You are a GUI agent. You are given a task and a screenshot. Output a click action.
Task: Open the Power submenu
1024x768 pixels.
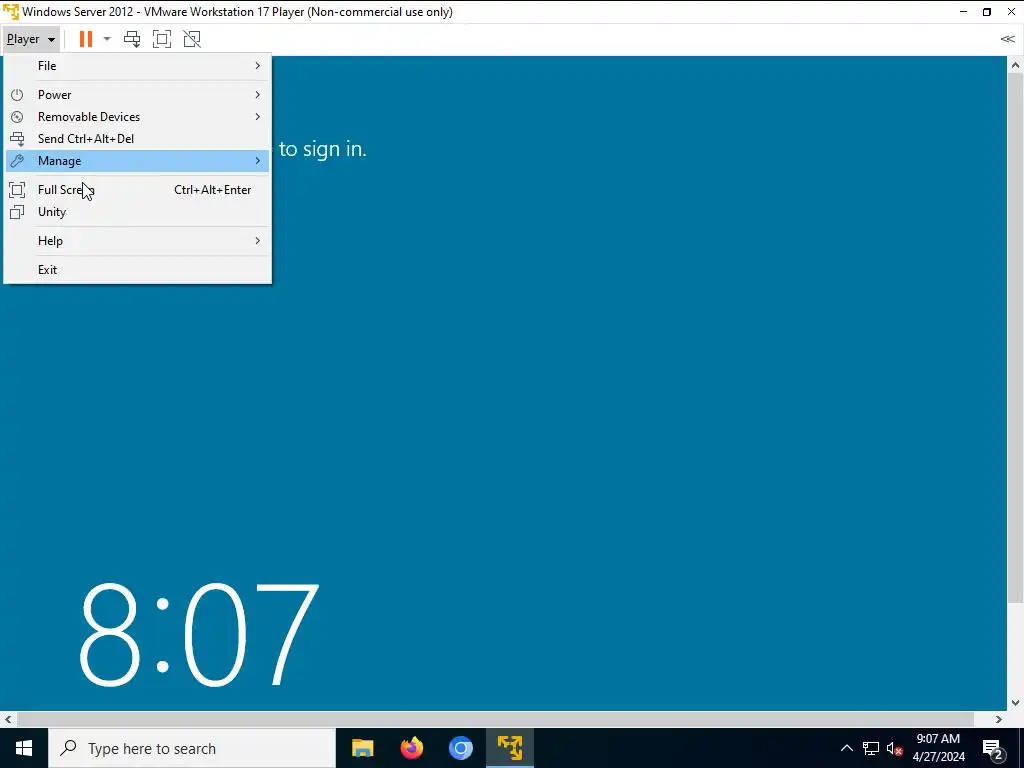coord(137,95)
